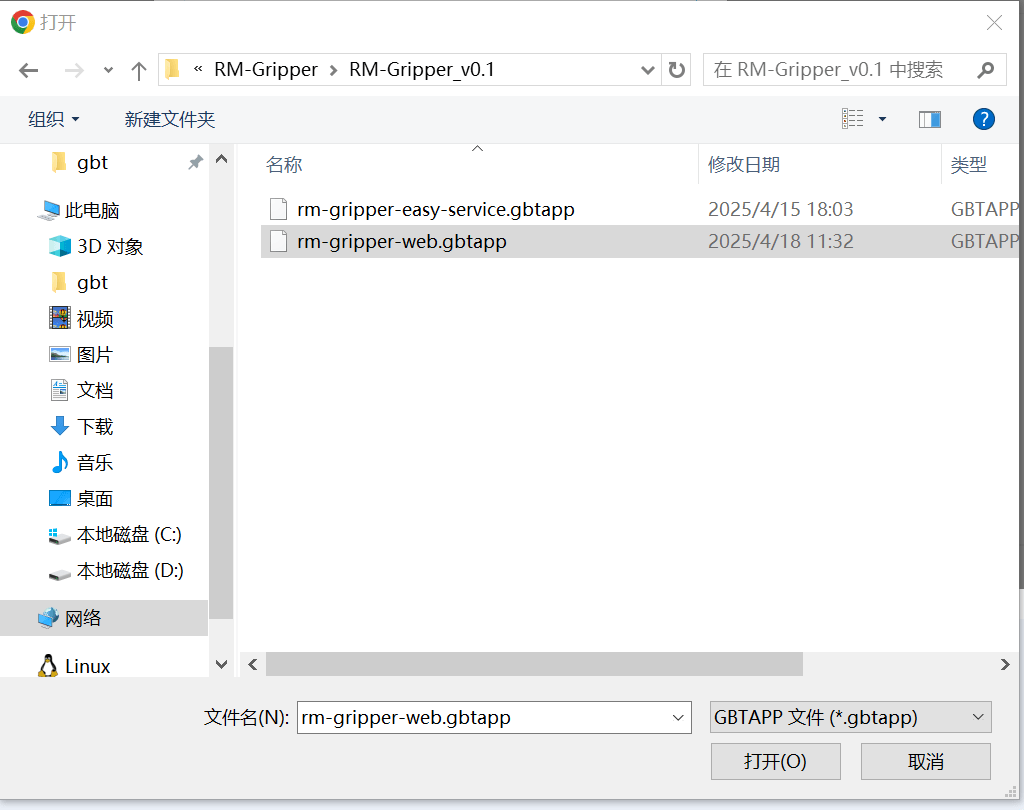Go up one folder level
Image resolution: width=1024 pixels, height=810 pixels.
tap(139, 70)
